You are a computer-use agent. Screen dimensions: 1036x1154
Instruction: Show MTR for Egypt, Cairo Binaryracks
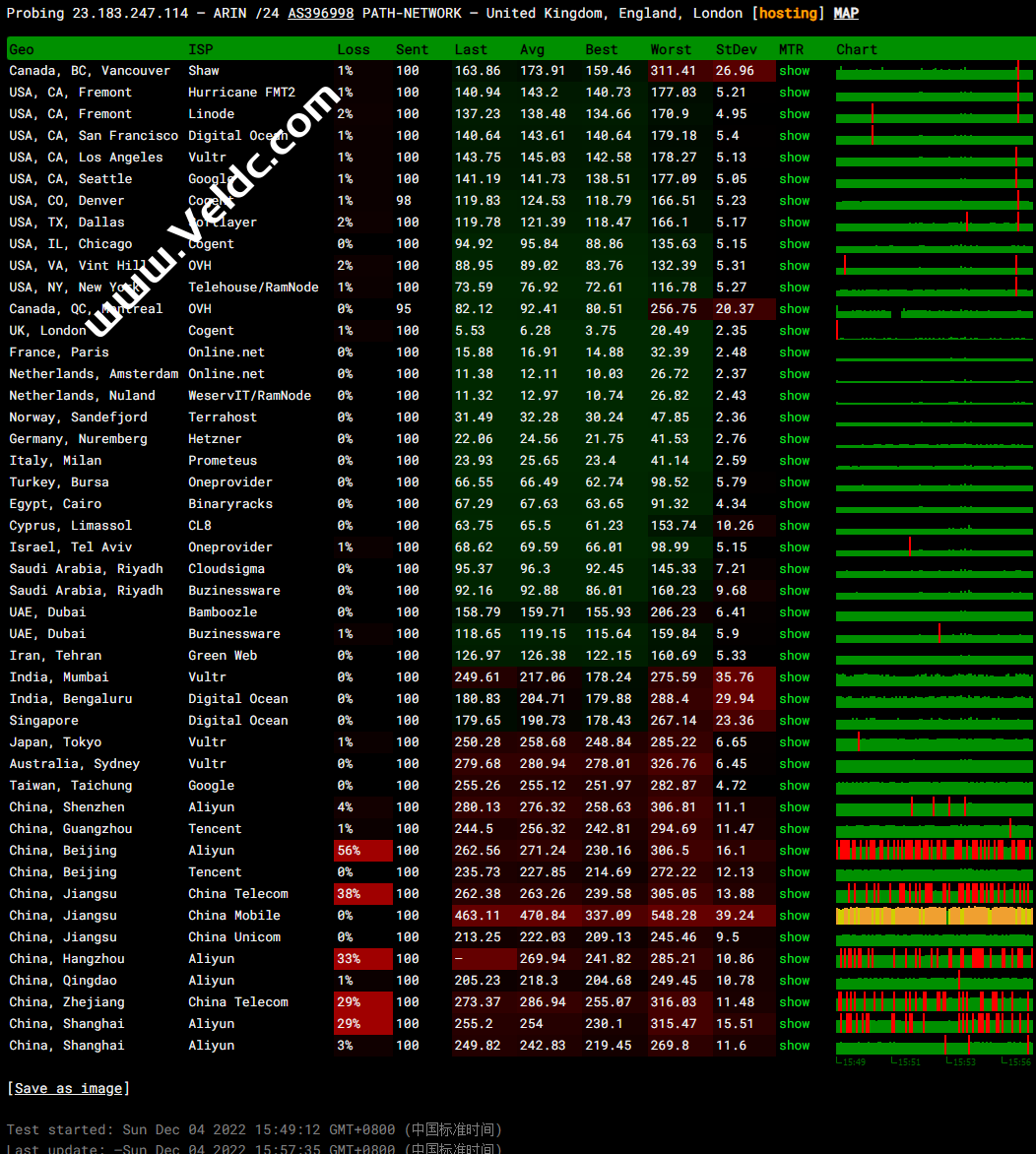[795, 504]
